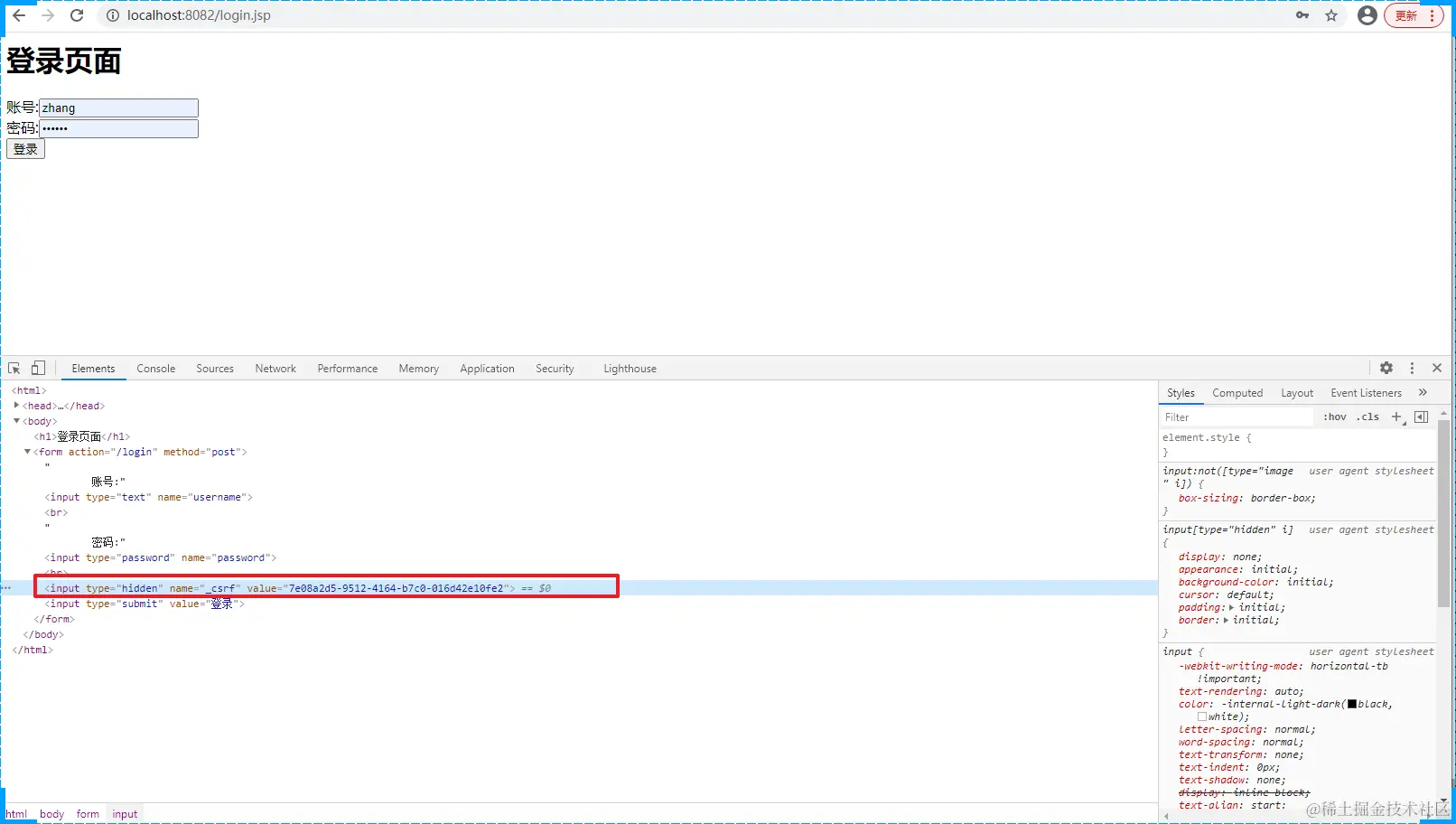Click the element.style rule block
The height and width of the screenshot is (824, 1456).
1298,445
